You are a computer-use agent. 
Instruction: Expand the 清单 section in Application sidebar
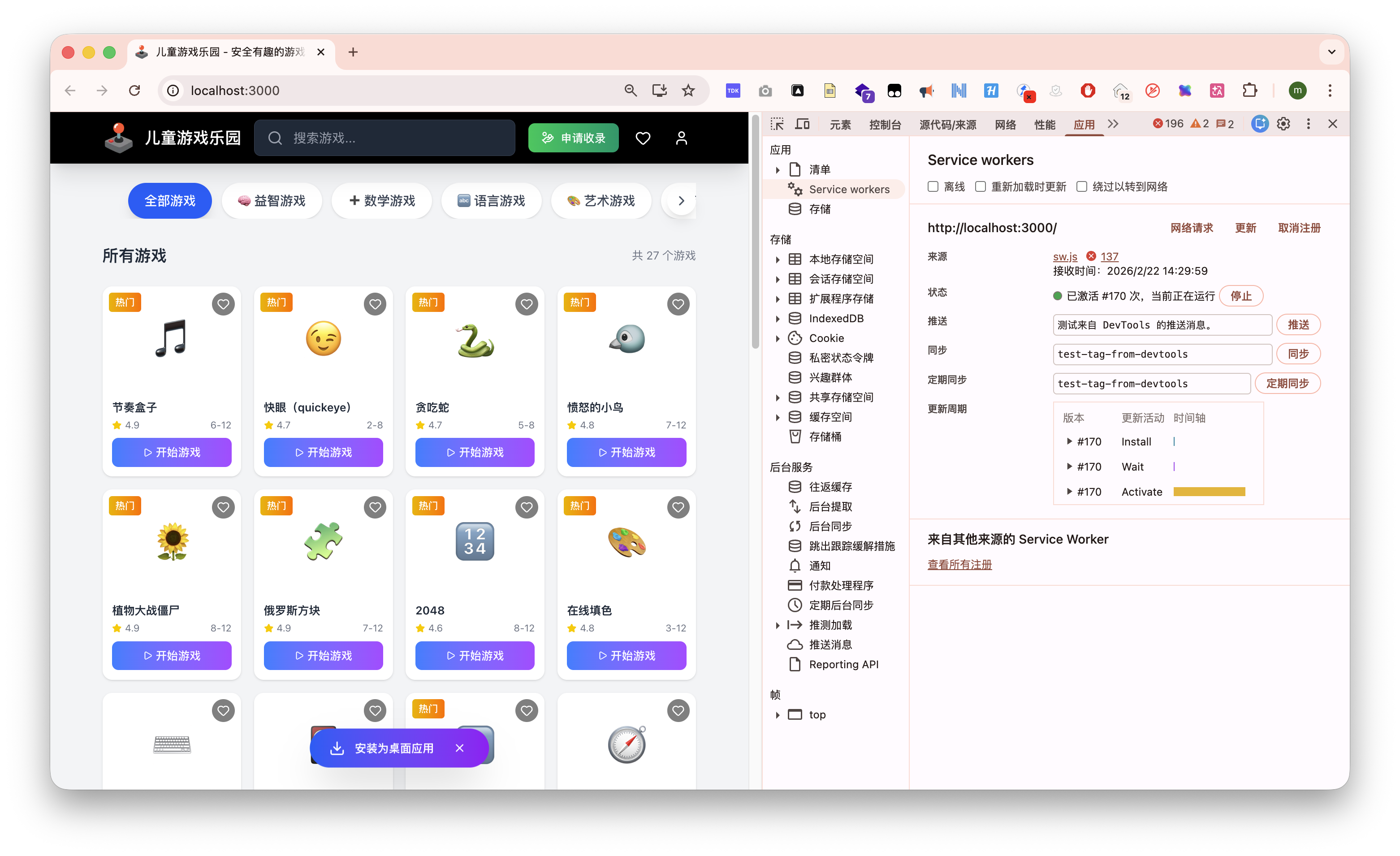click(778, 169)
